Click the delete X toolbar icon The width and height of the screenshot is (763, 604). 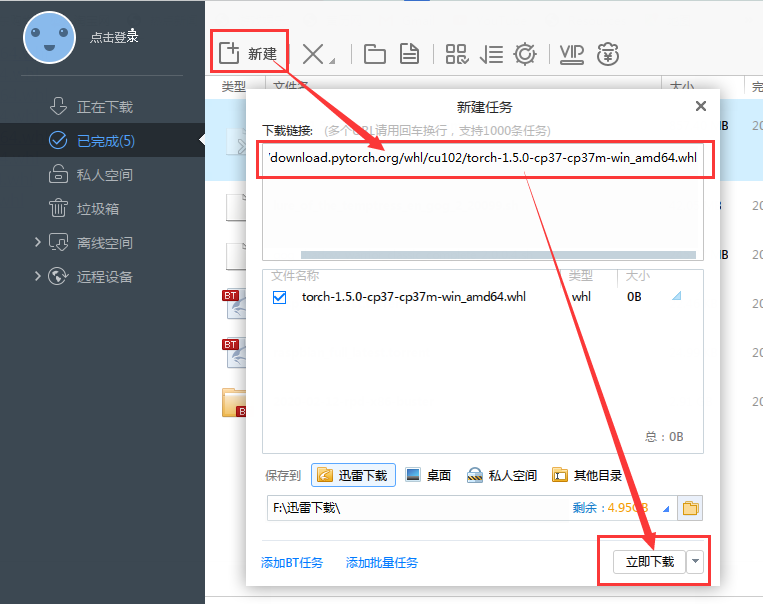(313, 54)
